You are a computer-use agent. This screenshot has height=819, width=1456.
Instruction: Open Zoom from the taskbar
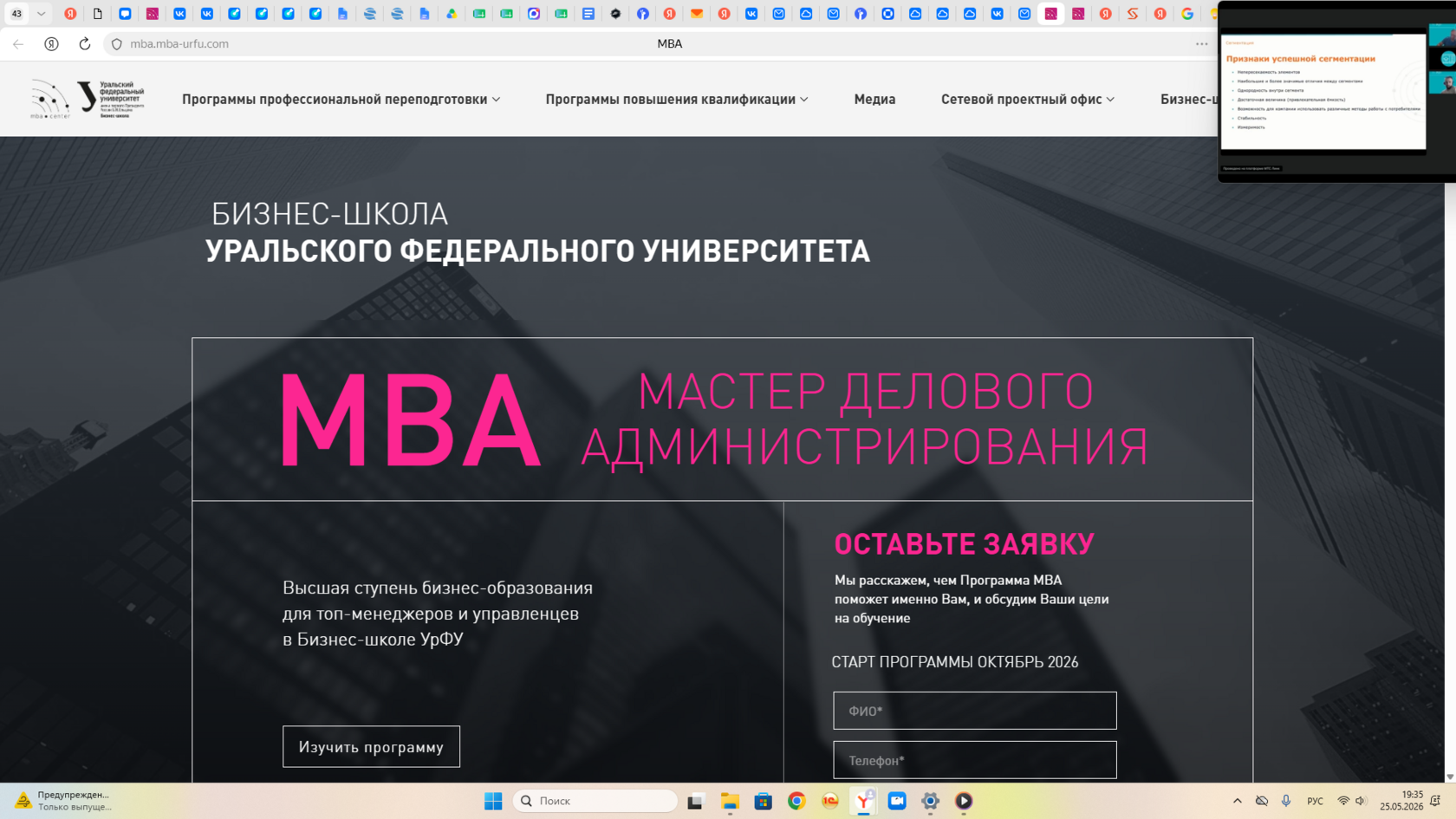(x=897, y=802)
